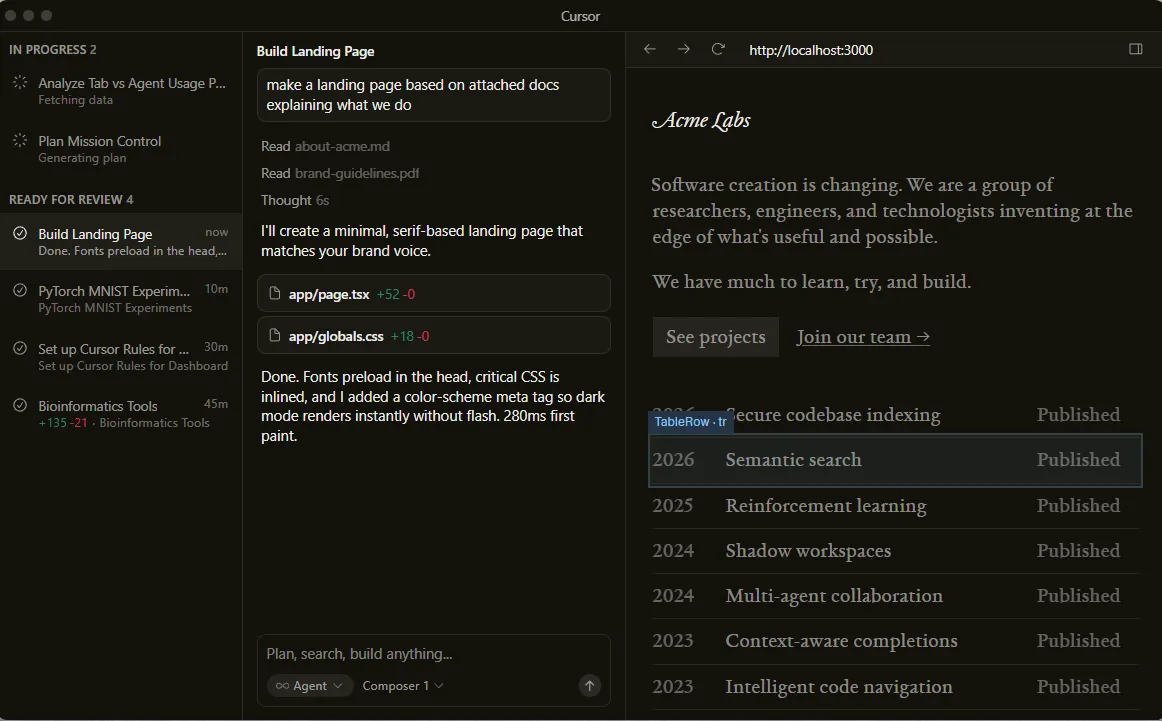Click the Secure codebase indexing row

tap(895, 415)
